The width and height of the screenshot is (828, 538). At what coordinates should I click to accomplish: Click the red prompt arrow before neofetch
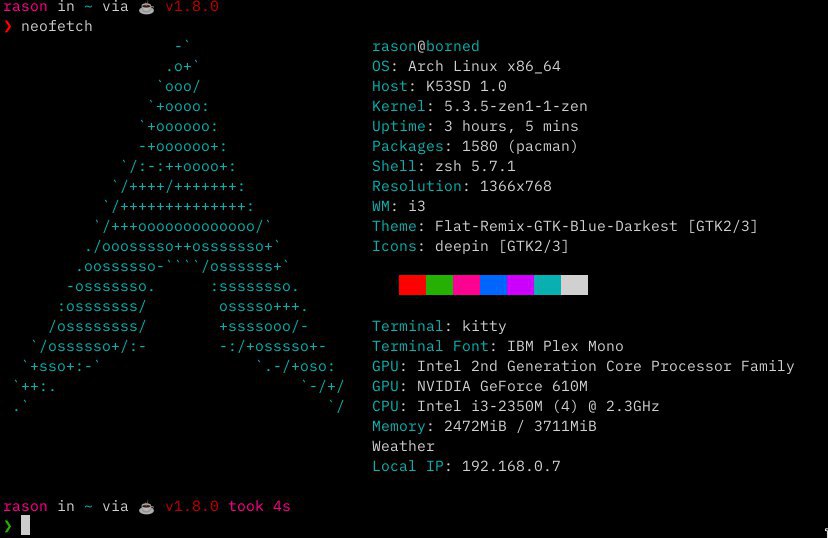[x=7, y=26]
